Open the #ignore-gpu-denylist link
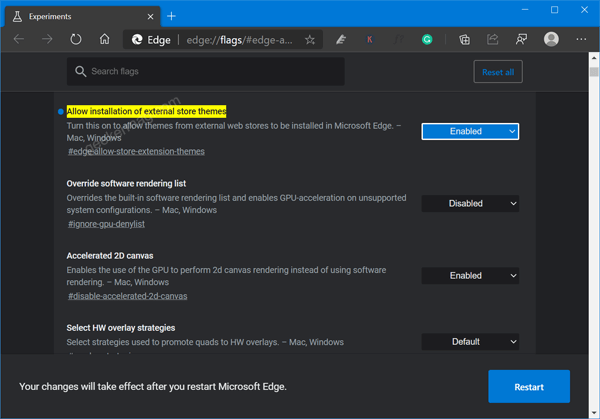 (106, 224)
